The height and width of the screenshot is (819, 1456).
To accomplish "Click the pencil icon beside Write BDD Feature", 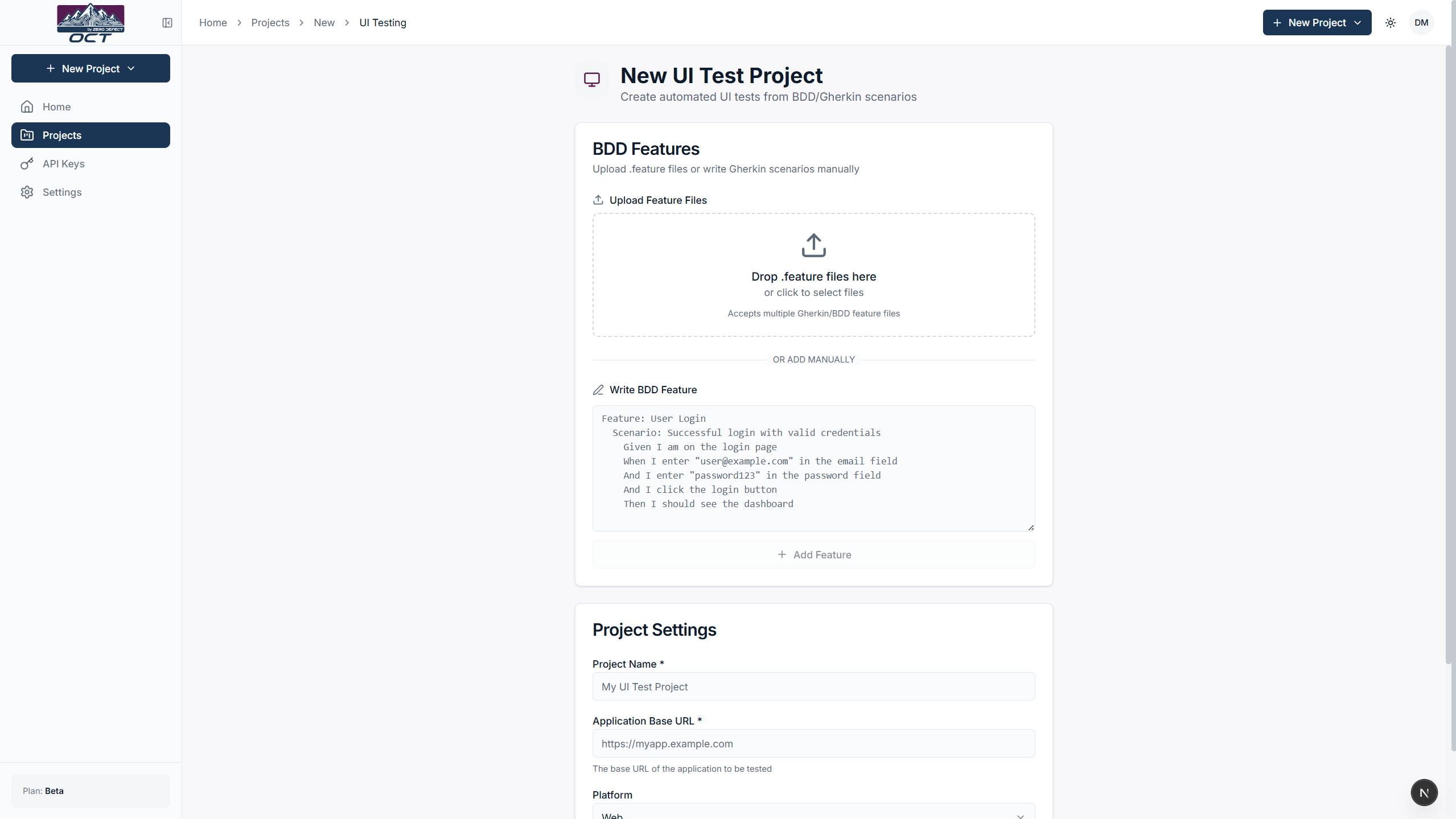I will (x=598, y=390).
